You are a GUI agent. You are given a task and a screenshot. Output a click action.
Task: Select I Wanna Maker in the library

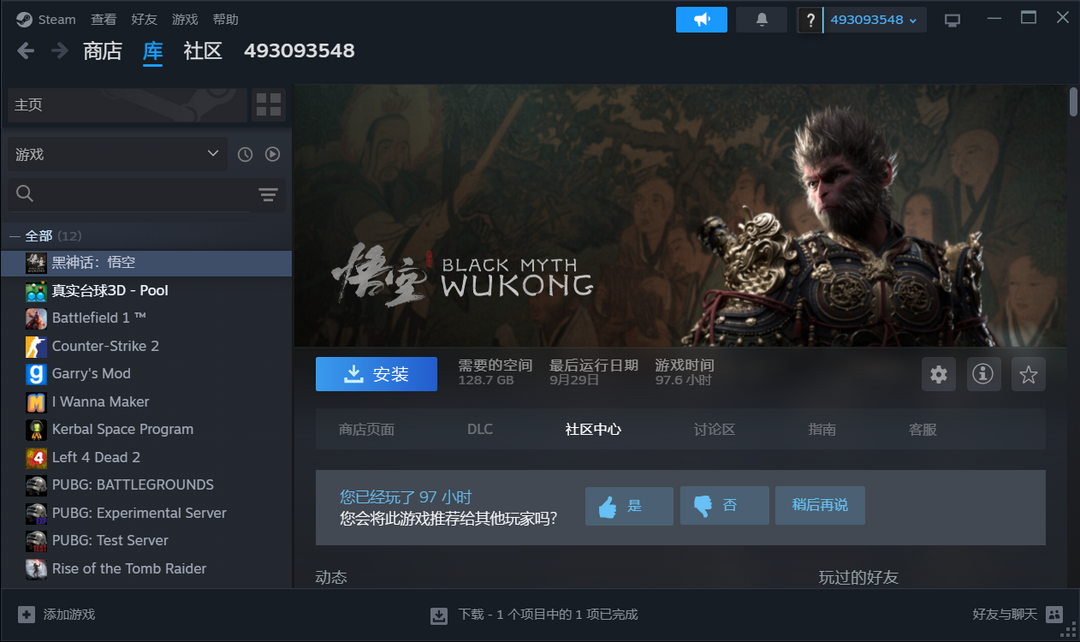[147, 402]
